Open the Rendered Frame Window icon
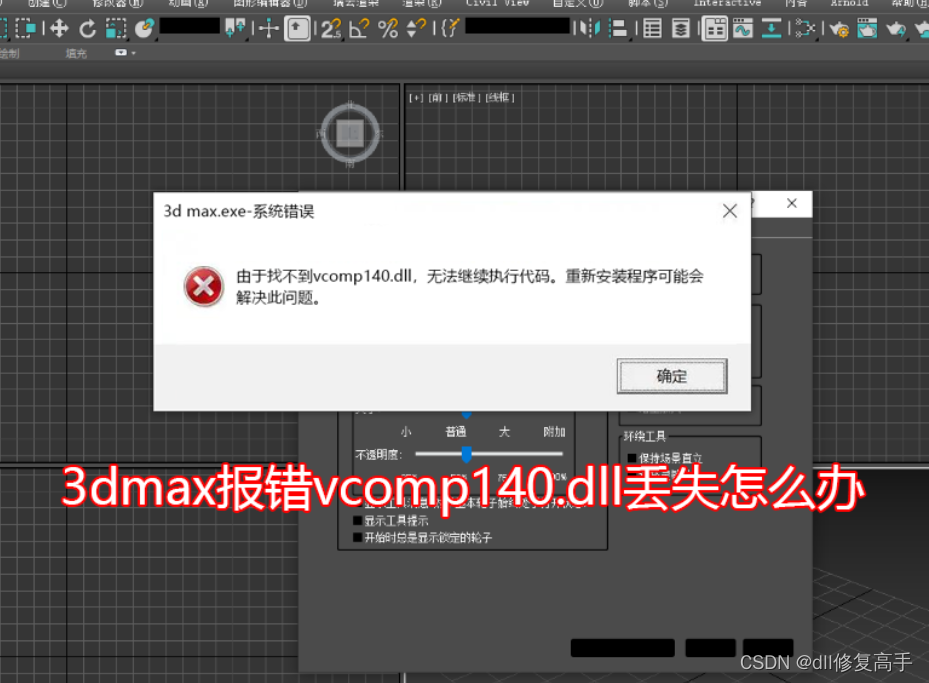The width and height of the screenshot is (929, 683). tap(867, 28)
